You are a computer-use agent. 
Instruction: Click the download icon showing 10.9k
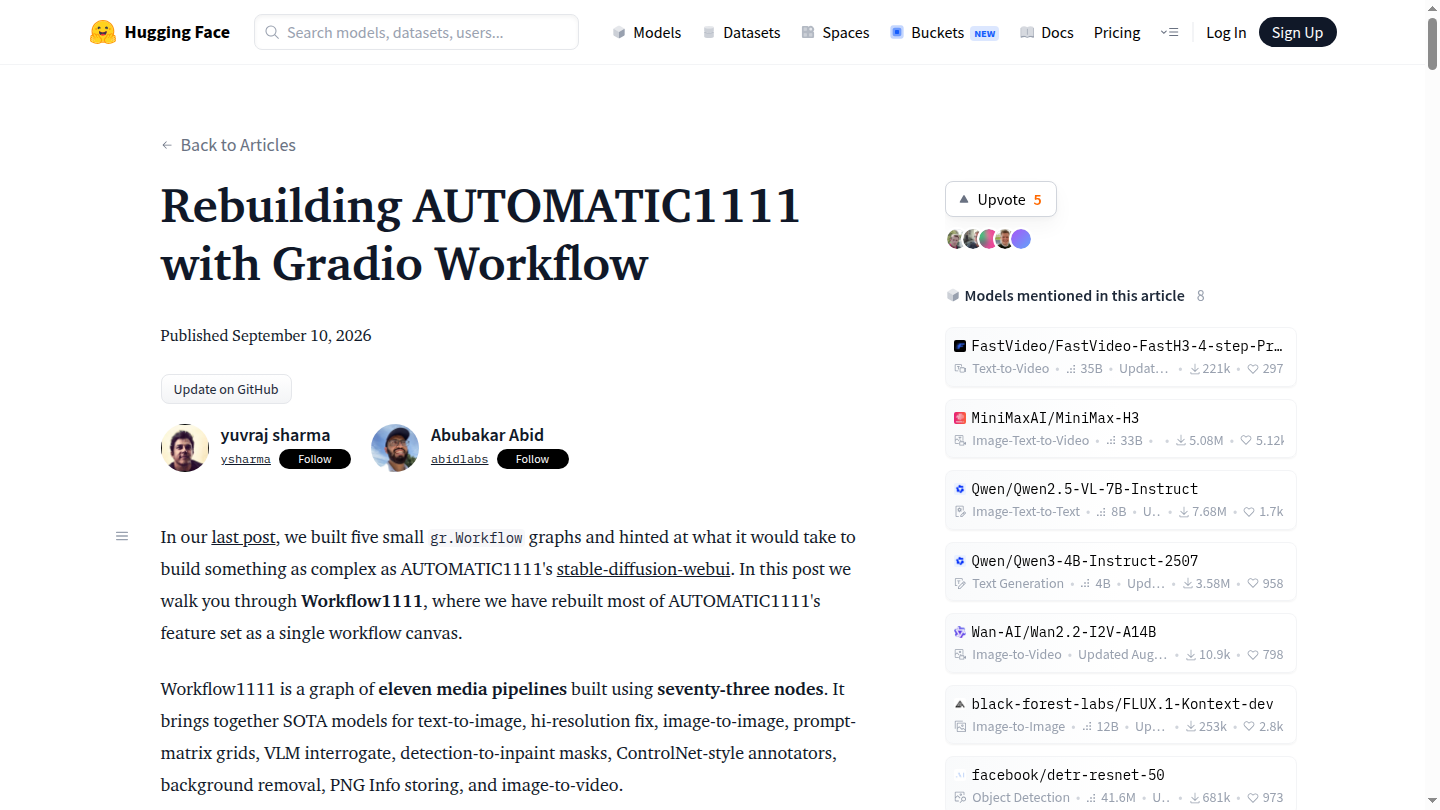1191,655
